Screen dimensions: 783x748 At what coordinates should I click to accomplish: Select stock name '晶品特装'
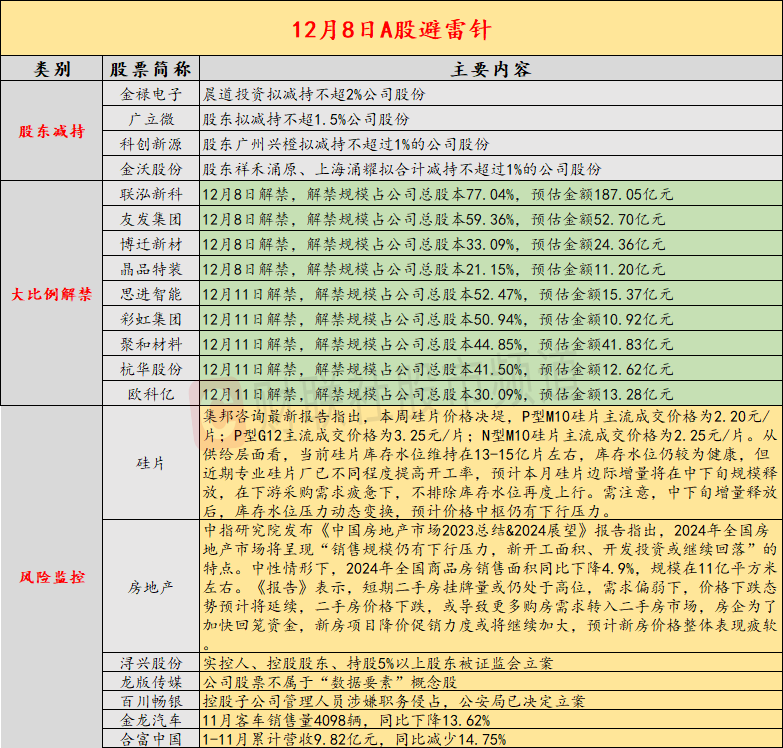pos(151,269)
